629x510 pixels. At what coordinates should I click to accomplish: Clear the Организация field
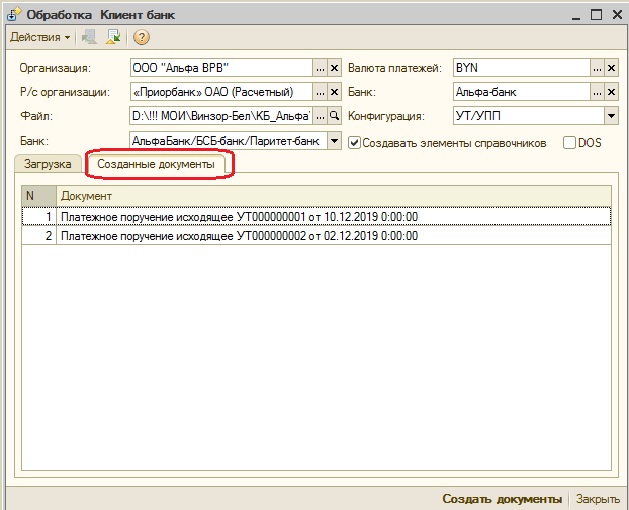tap(334, 68)
